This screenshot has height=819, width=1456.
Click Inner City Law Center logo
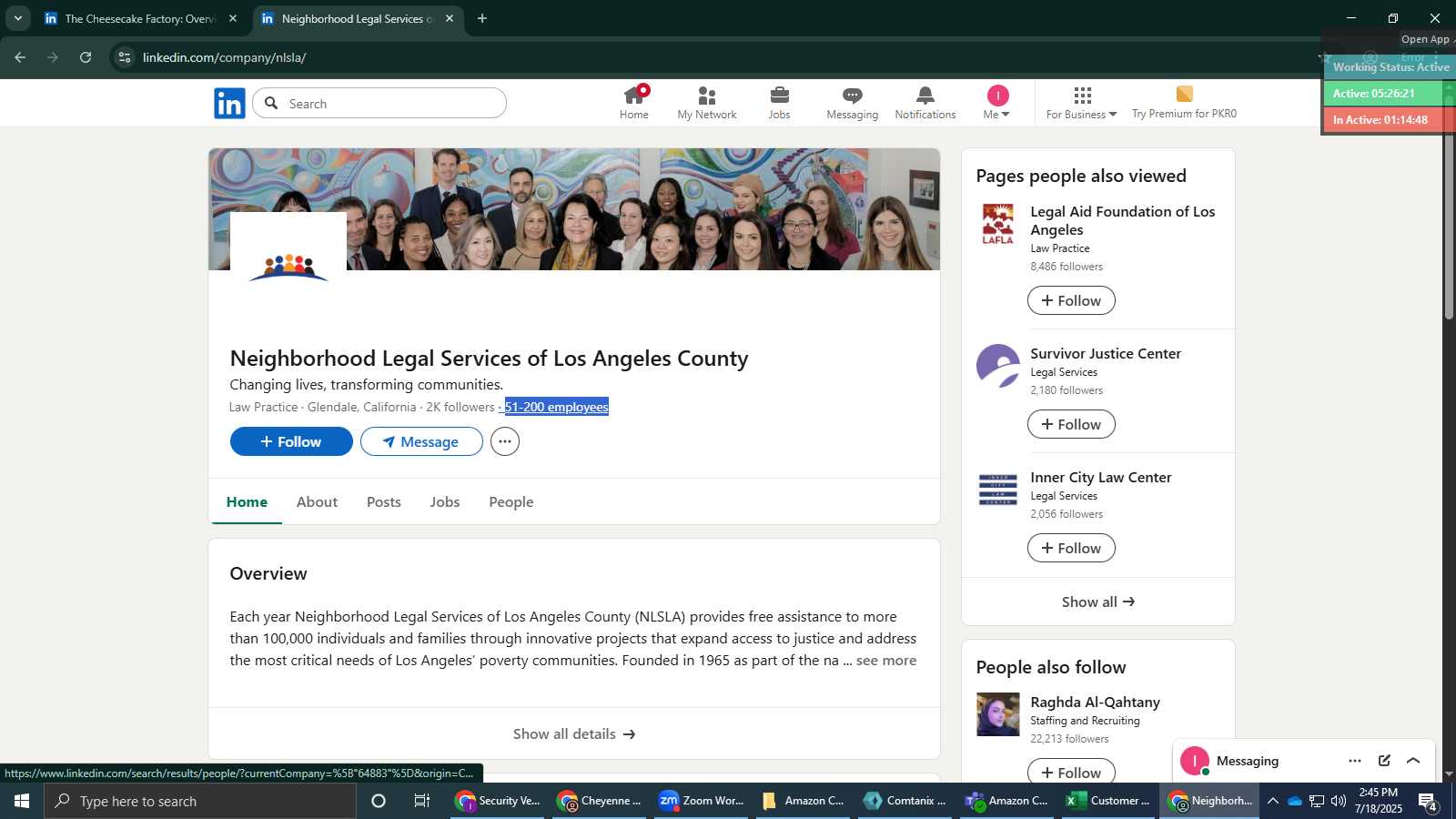coord(998,490)
